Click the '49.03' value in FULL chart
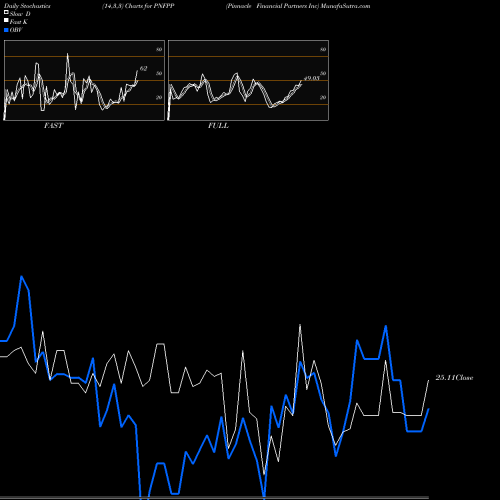Screen dimensions: 500x500 pyautogui.click(x=312, y=78)
